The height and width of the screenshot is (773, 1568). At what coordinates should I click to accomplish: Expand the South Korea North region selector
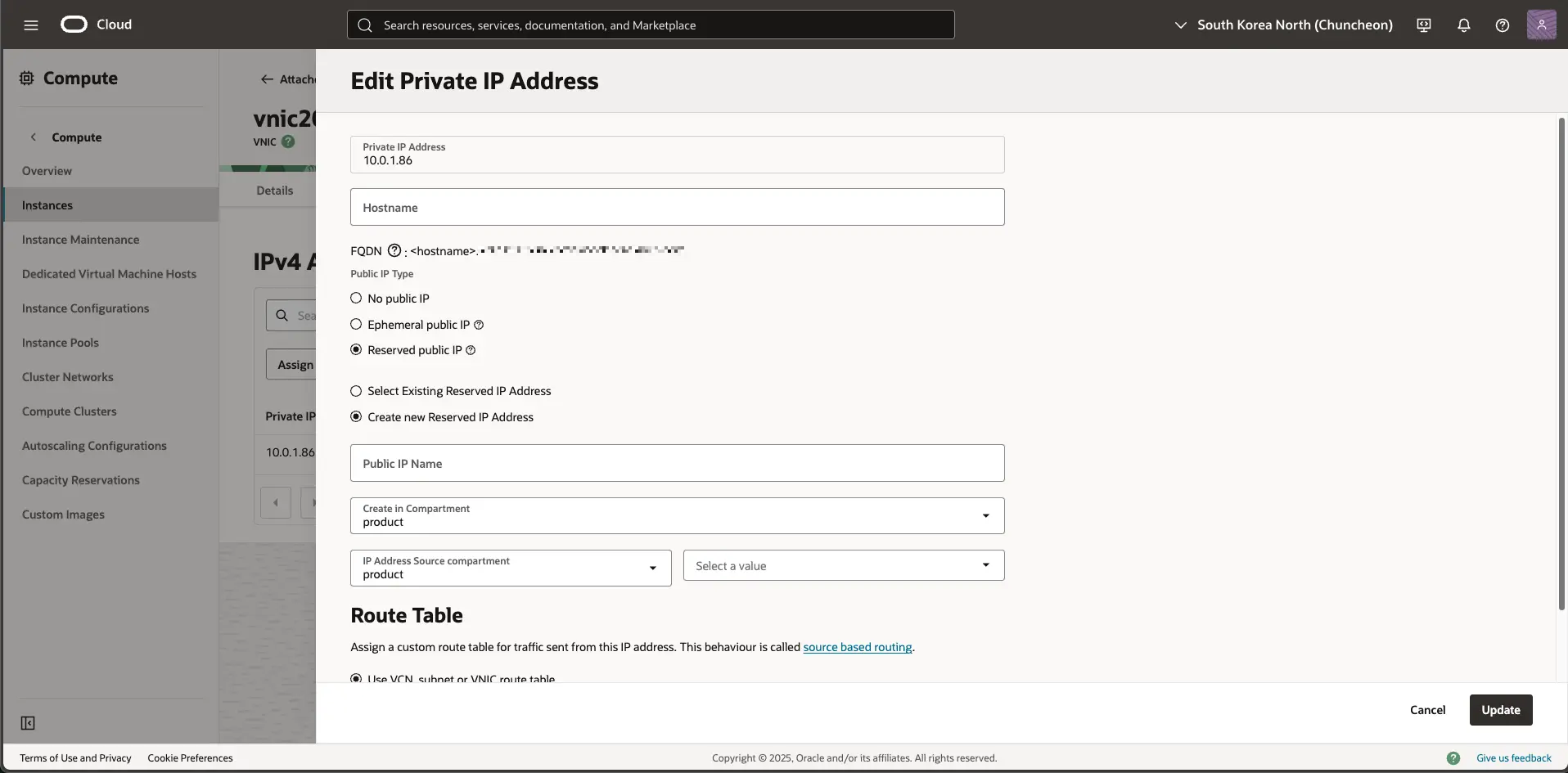1181,25
